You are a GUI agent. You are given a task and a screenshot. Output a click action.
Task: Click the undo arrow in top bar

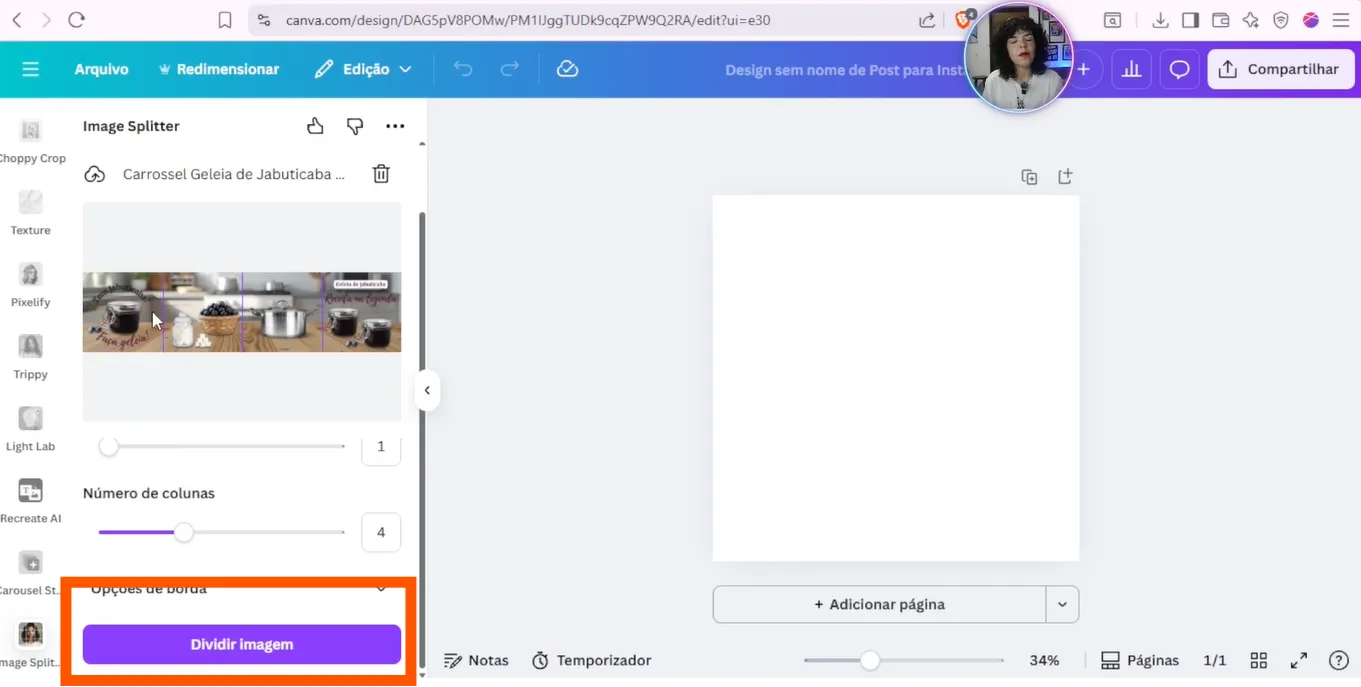(463, 69)
